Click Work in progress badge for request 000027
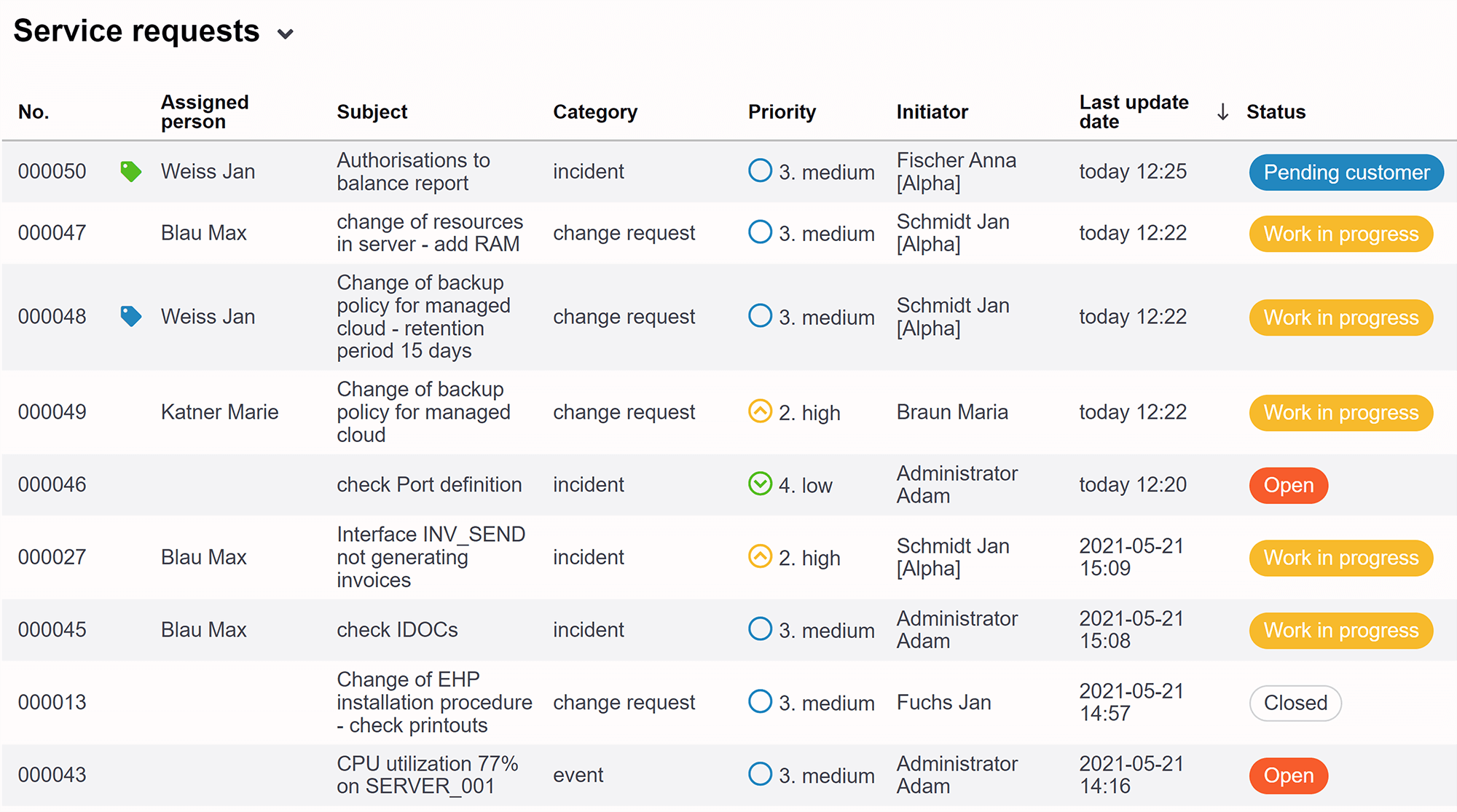 (1341, 558)
